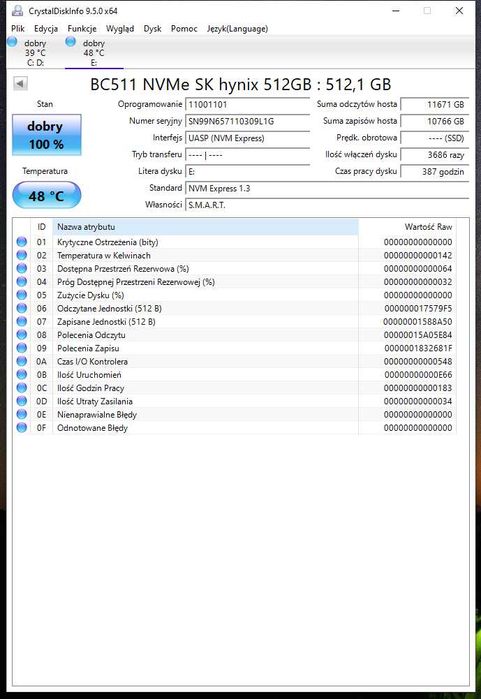Click Suma zapisów hosta value 10766 GB
481x699 pixels.
click(435, 121)
